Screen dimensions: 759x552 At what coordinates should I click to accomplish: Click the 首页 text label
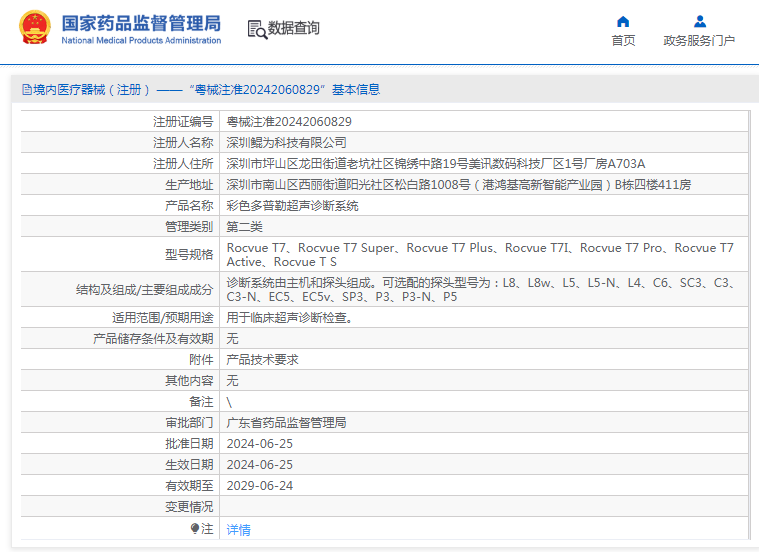point(623,41)
